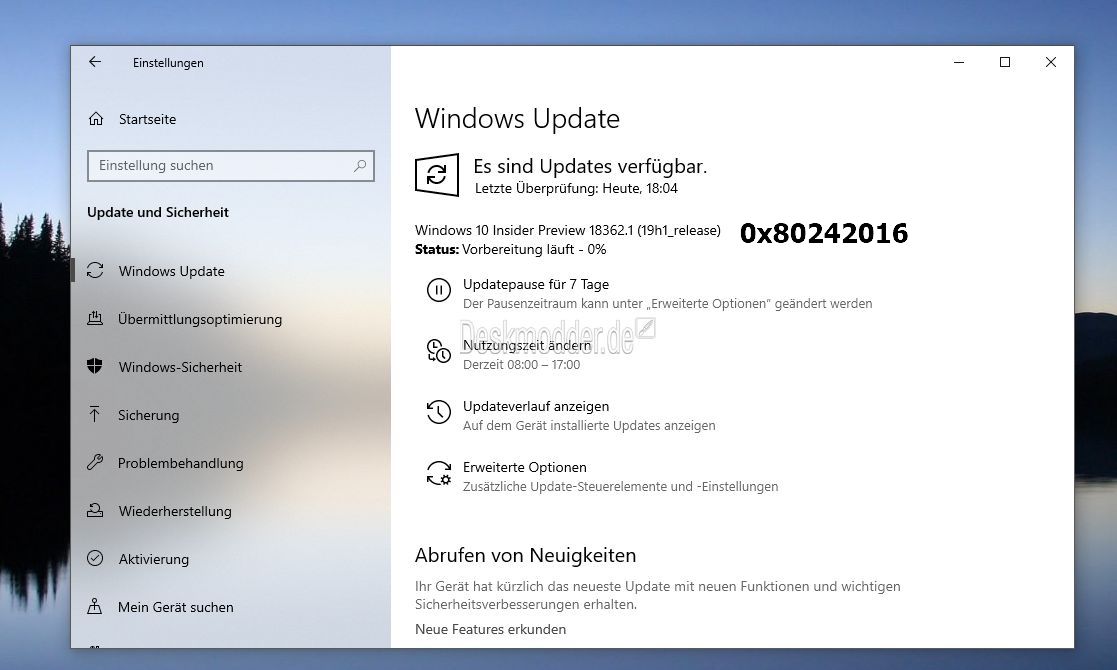The width and height of the screenshot is (1117, 670).
Task: Open Nutzungszeit ändern
Action: (x=526, y=345)
